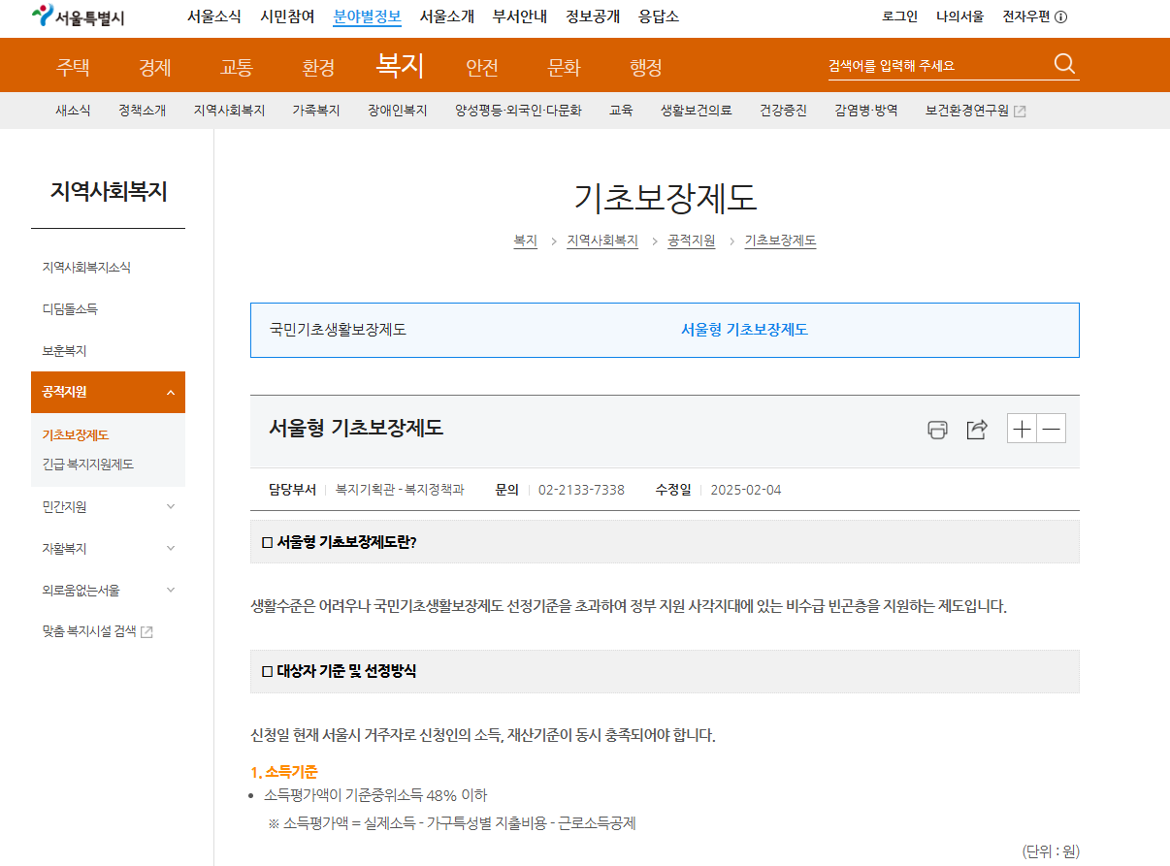Image resolution: width=1170 pixels, height=866 pixels.
Task: Collapse the 공적지원 sidebar section
Action: click(x=170, y=393)
